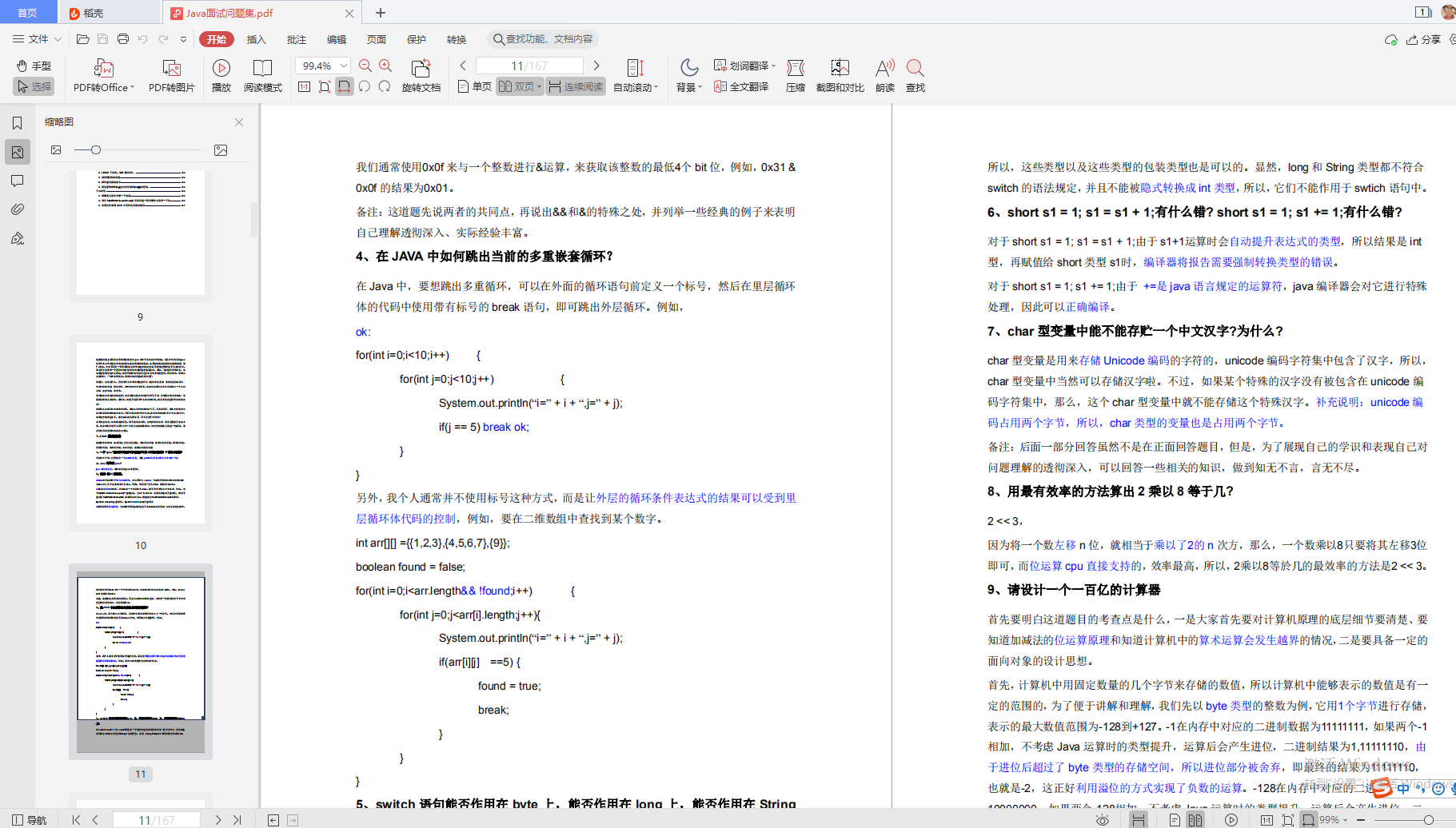The width and height of the screenshot is (1456, 828).
Task: Switch to the 编辑 ribbon tab
Action: pos(337,39)
